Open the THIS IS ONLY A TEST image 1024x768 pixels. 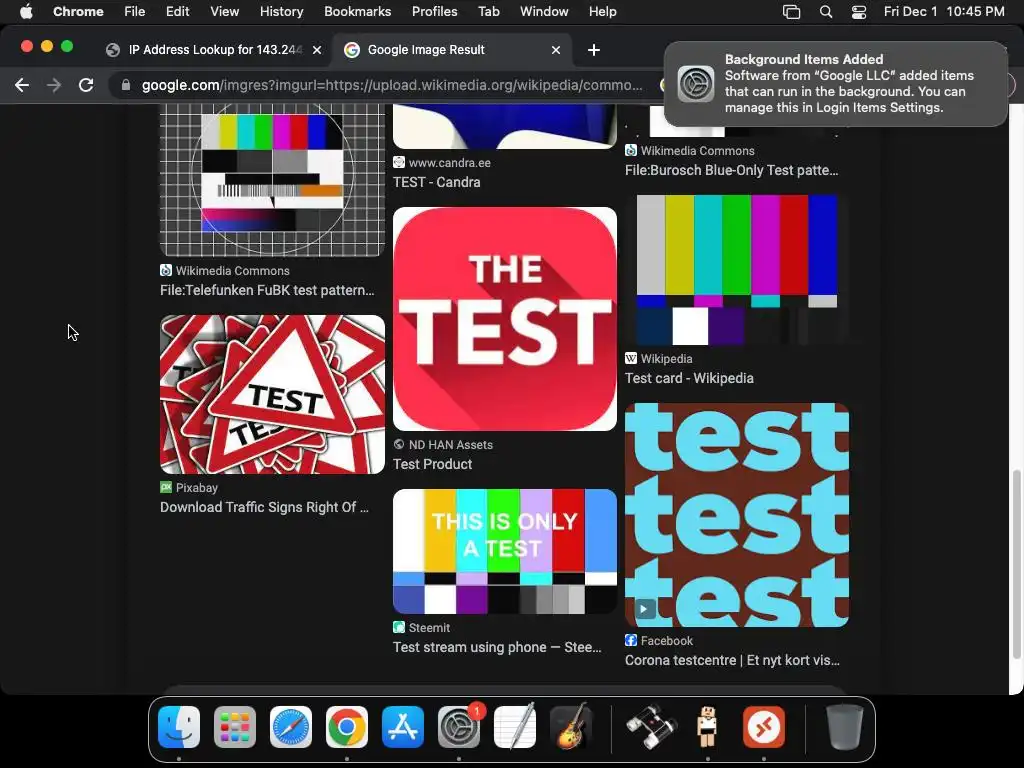point(505,551)
